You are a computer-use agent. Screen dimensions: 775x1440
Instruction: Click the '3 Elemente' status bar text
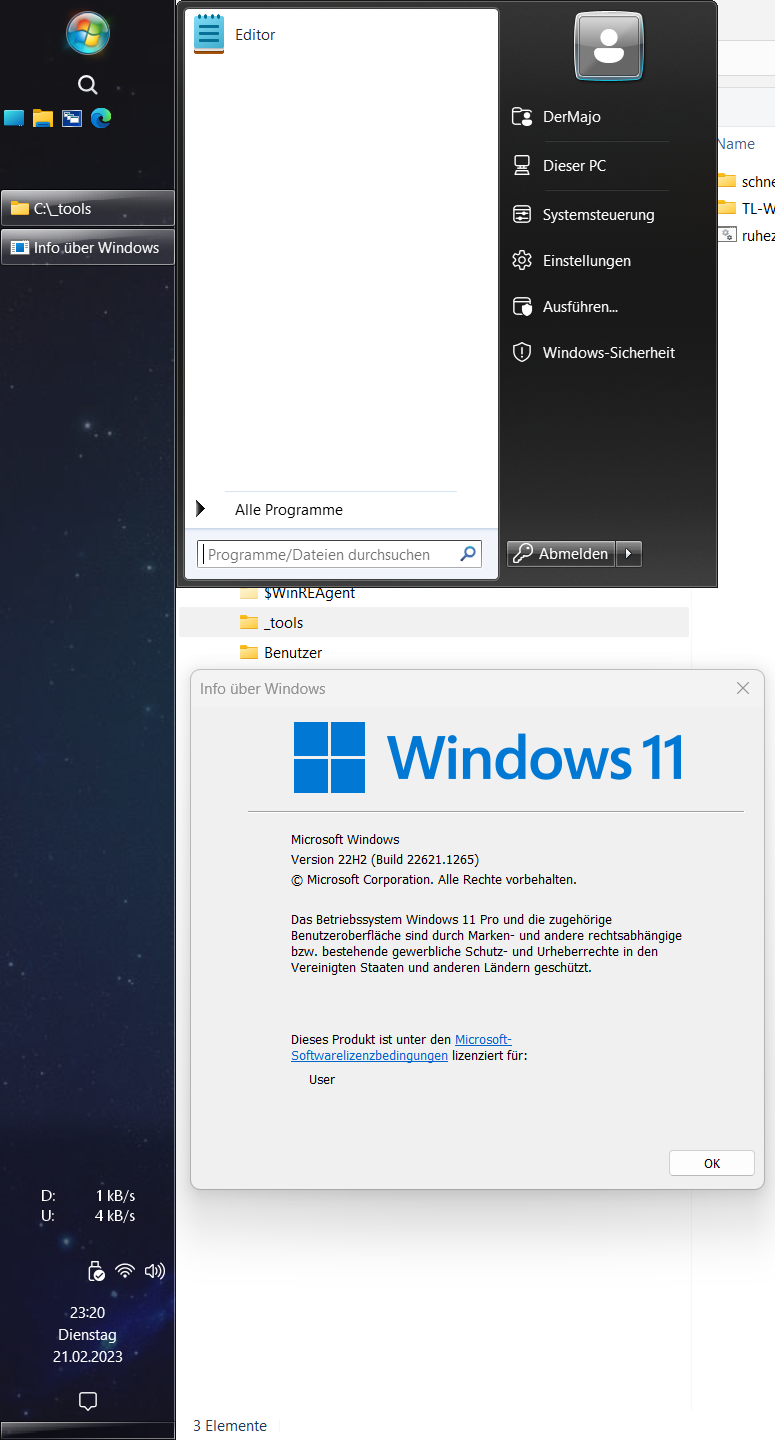(x=230, y=1426)
